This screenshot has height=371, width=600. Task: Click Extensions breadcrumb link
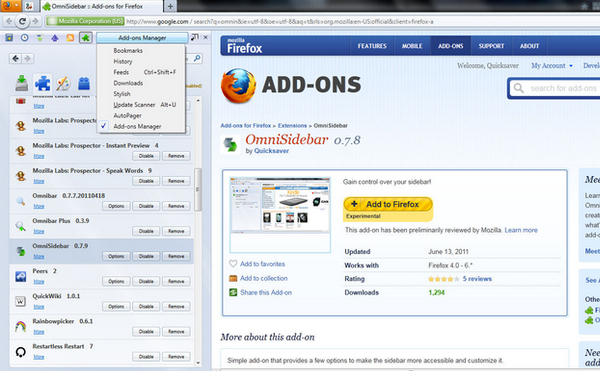pyautogui.click(x=292, y=125)
